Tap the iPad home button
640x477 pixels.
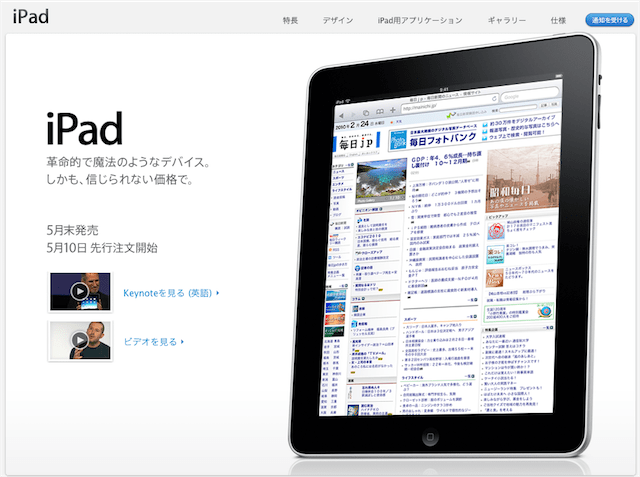click(x=430, y=437)
